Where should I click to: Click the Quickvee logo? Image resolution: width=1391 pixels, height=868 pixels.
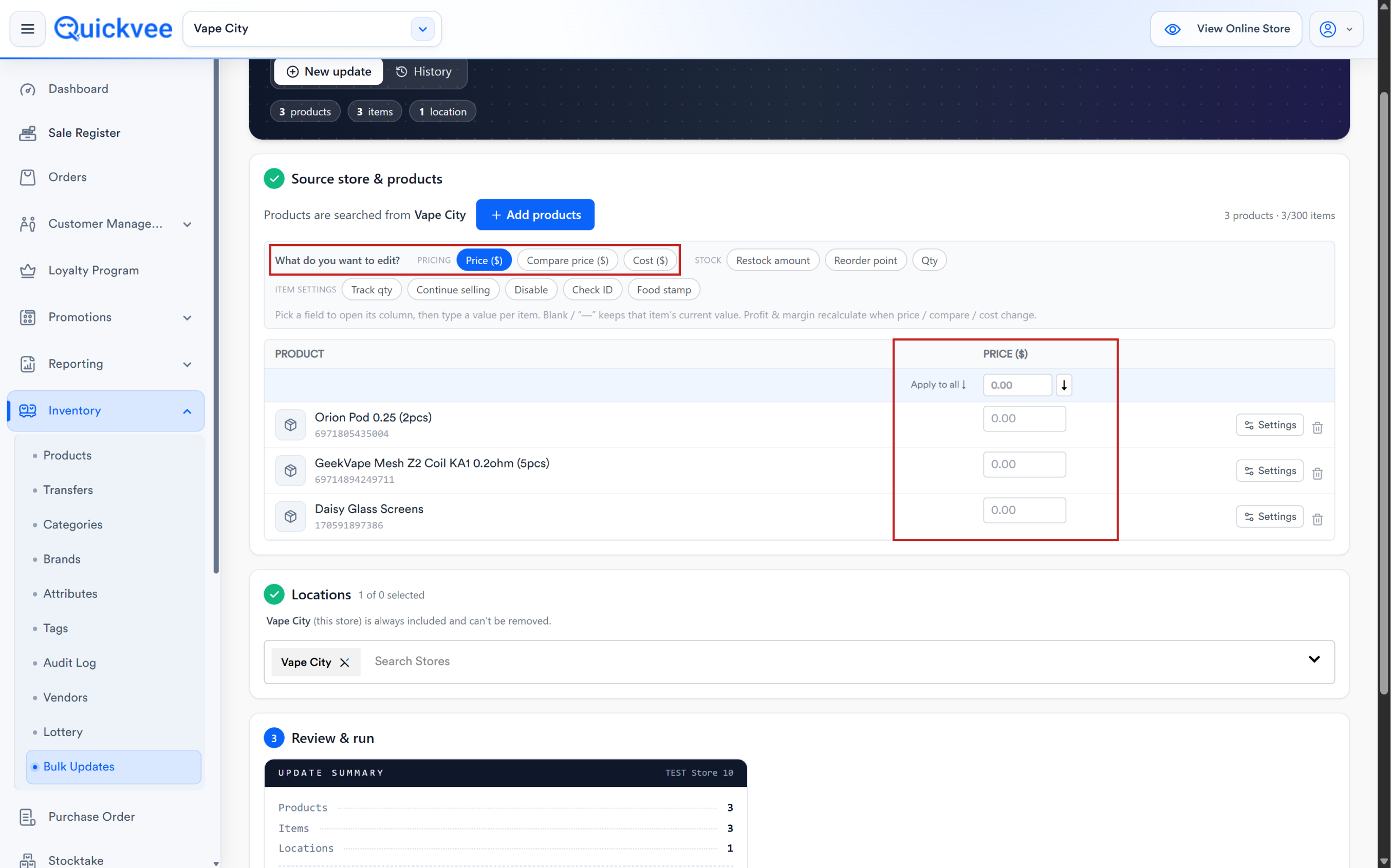point(113,29)
